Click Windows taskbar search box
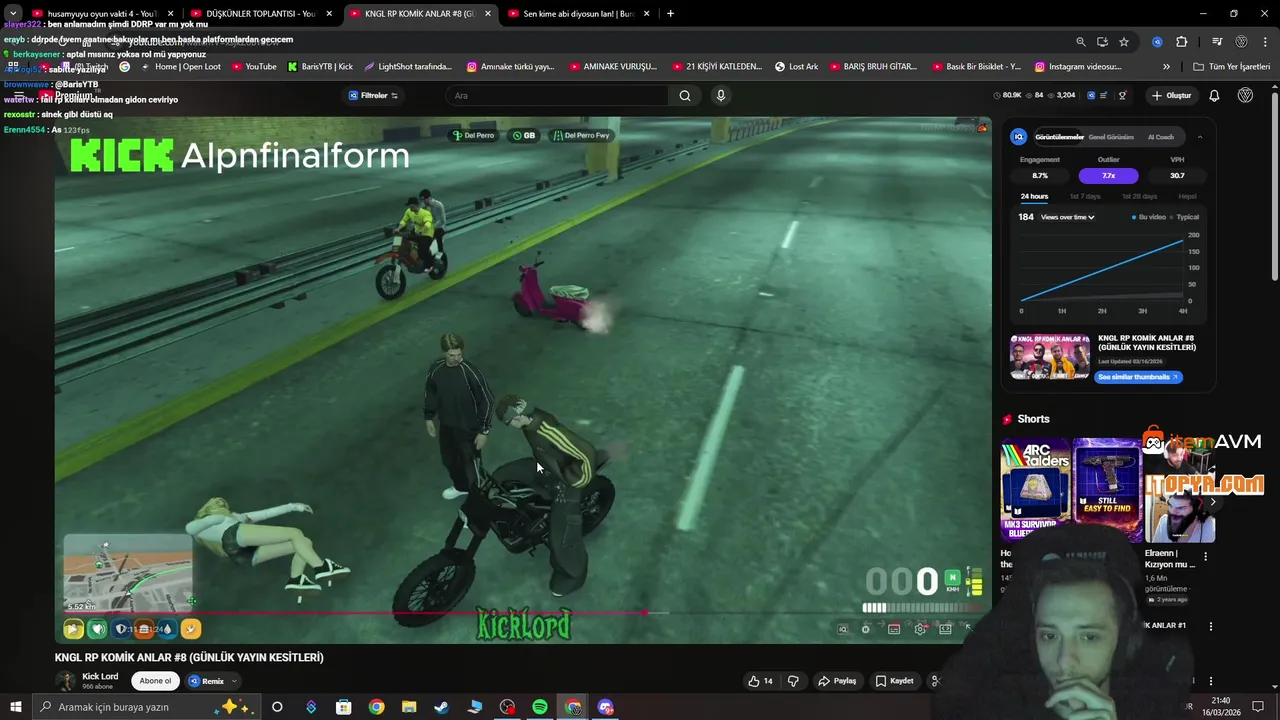Viewport: 1280px width, 720px height. (x=145, y=707)
